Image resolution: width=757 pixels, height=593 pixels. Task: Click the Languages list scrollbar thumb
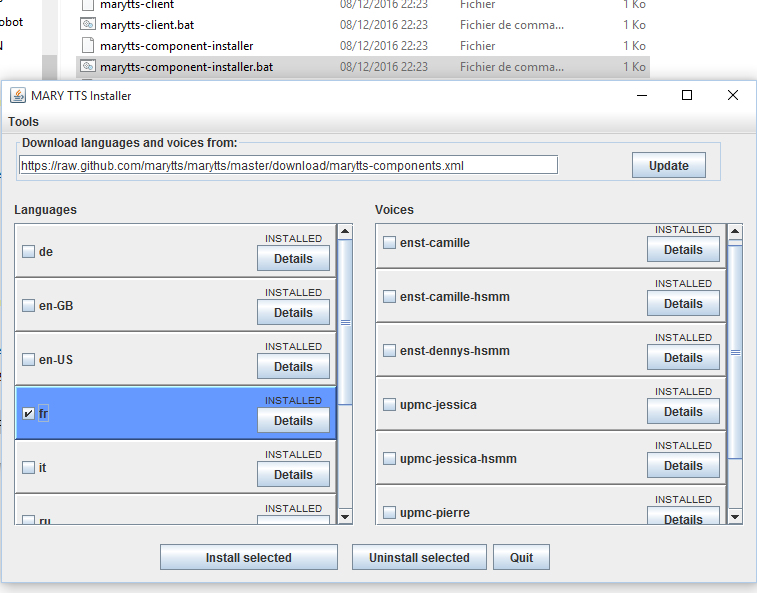coord(345,322)
